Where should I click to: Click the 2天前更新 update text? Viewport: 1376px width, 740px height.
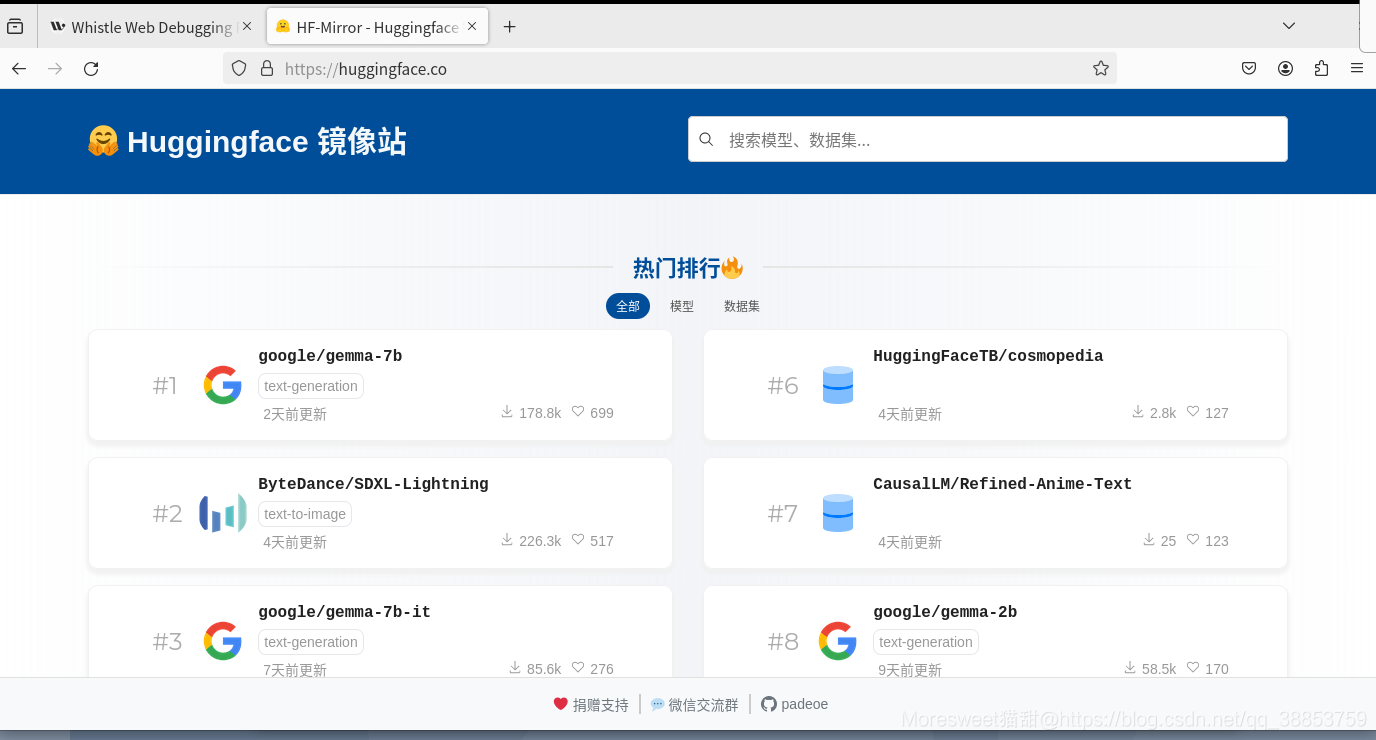295,414
